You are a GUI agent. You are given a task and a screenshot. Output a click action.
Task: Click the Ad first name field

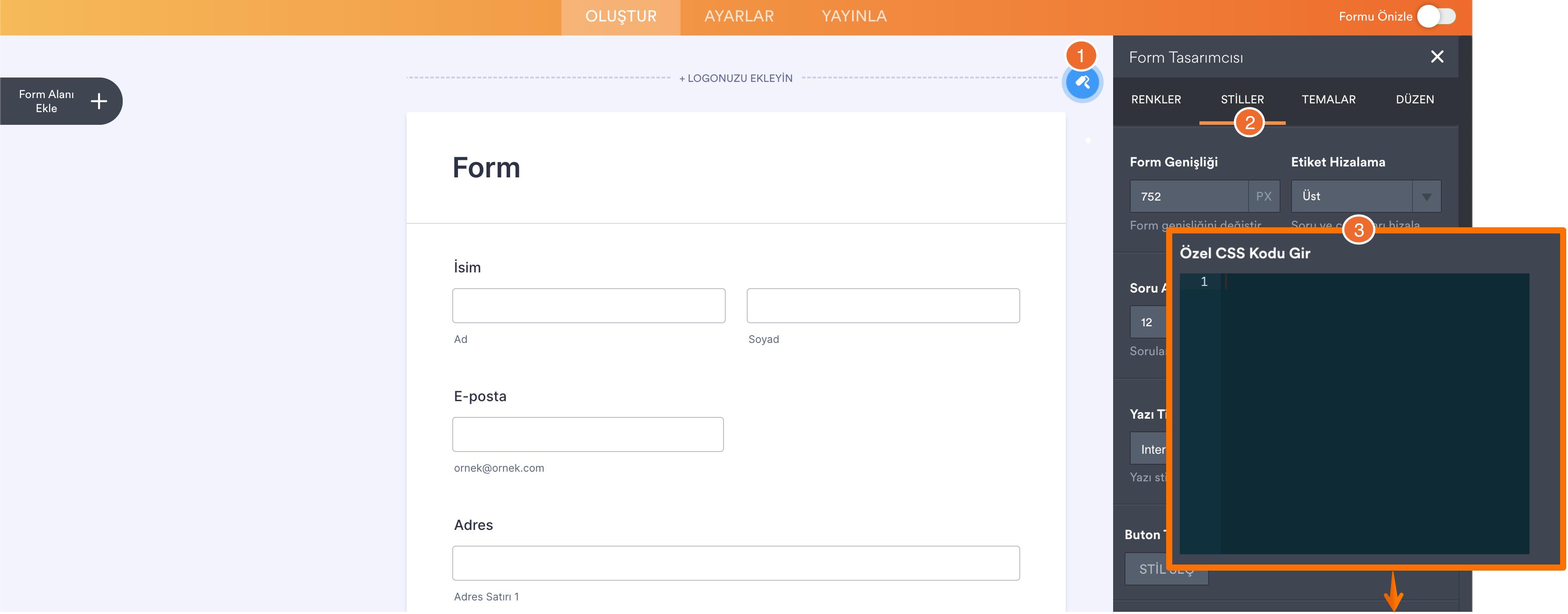click(588, 306)
